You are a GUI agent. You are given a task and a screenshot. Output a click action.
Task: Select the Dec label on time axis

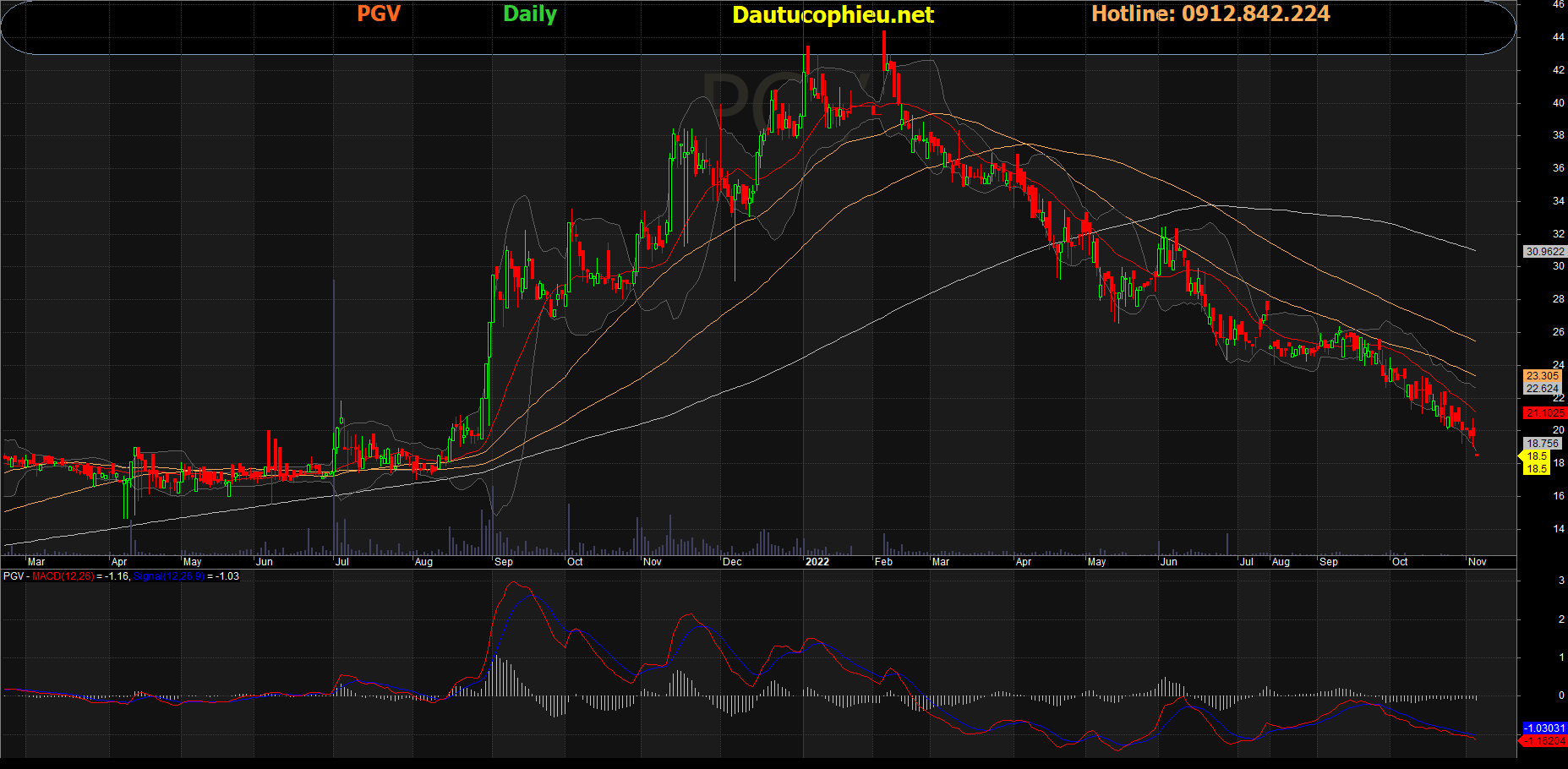tap(732, 562)
